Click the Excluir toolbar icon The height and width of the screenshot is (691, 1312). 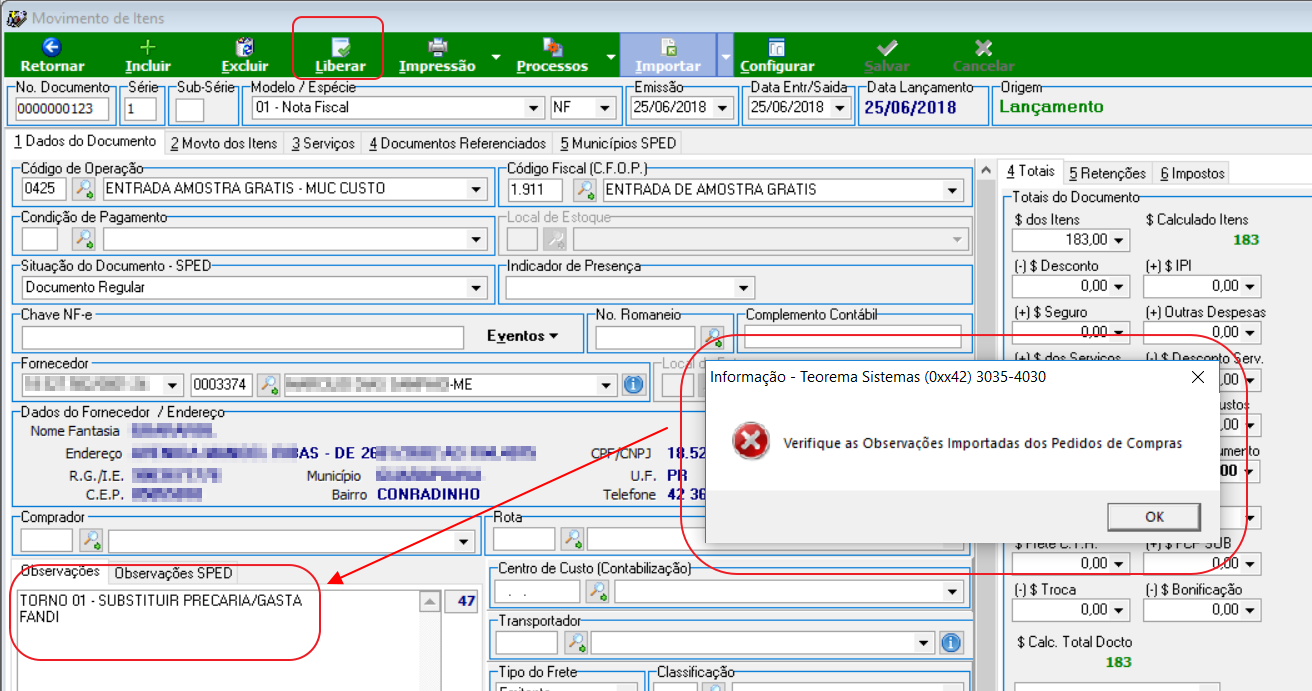coord(244,47)
